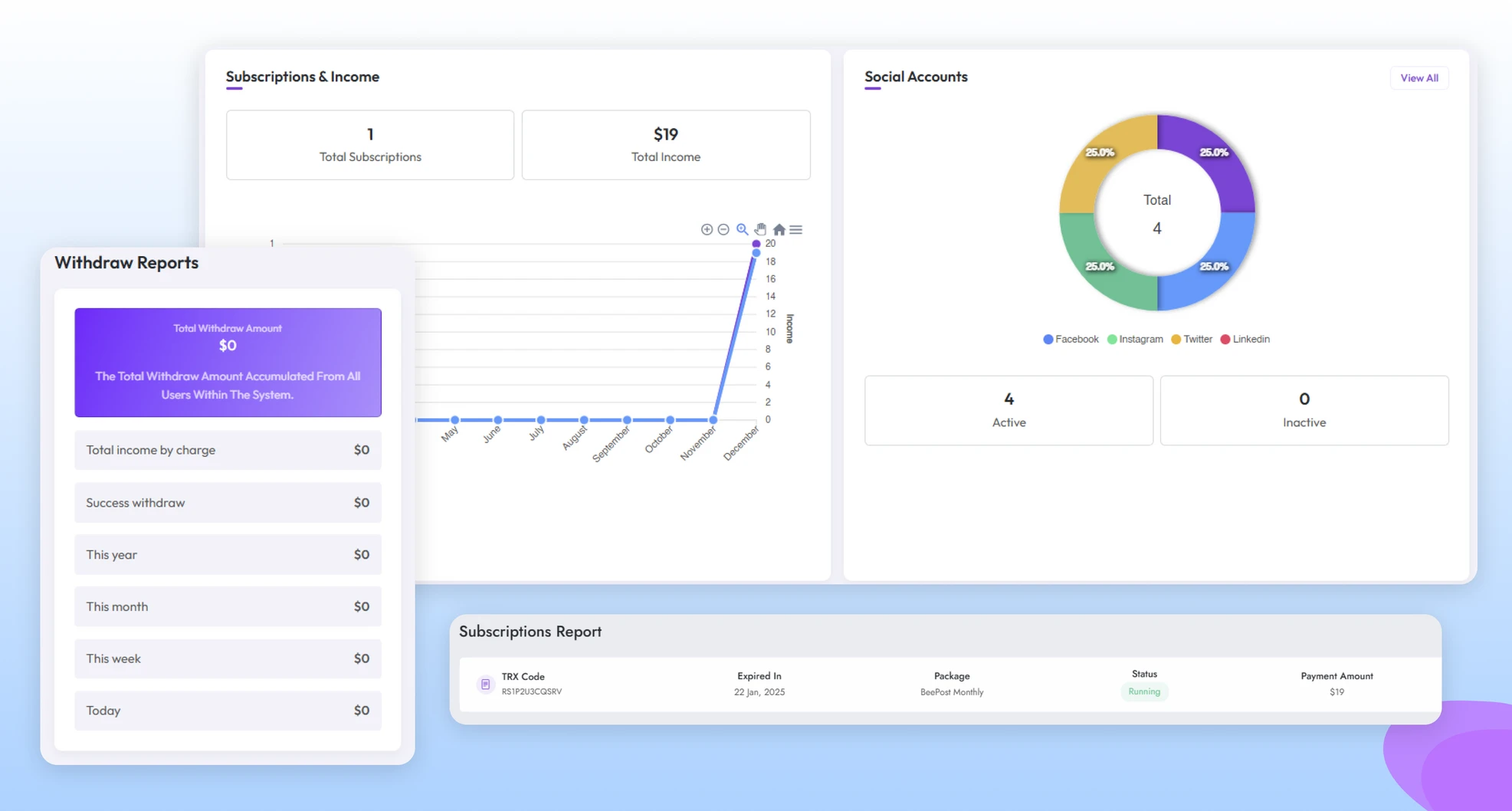Enable the chart panning hand tool

point(760,229)
